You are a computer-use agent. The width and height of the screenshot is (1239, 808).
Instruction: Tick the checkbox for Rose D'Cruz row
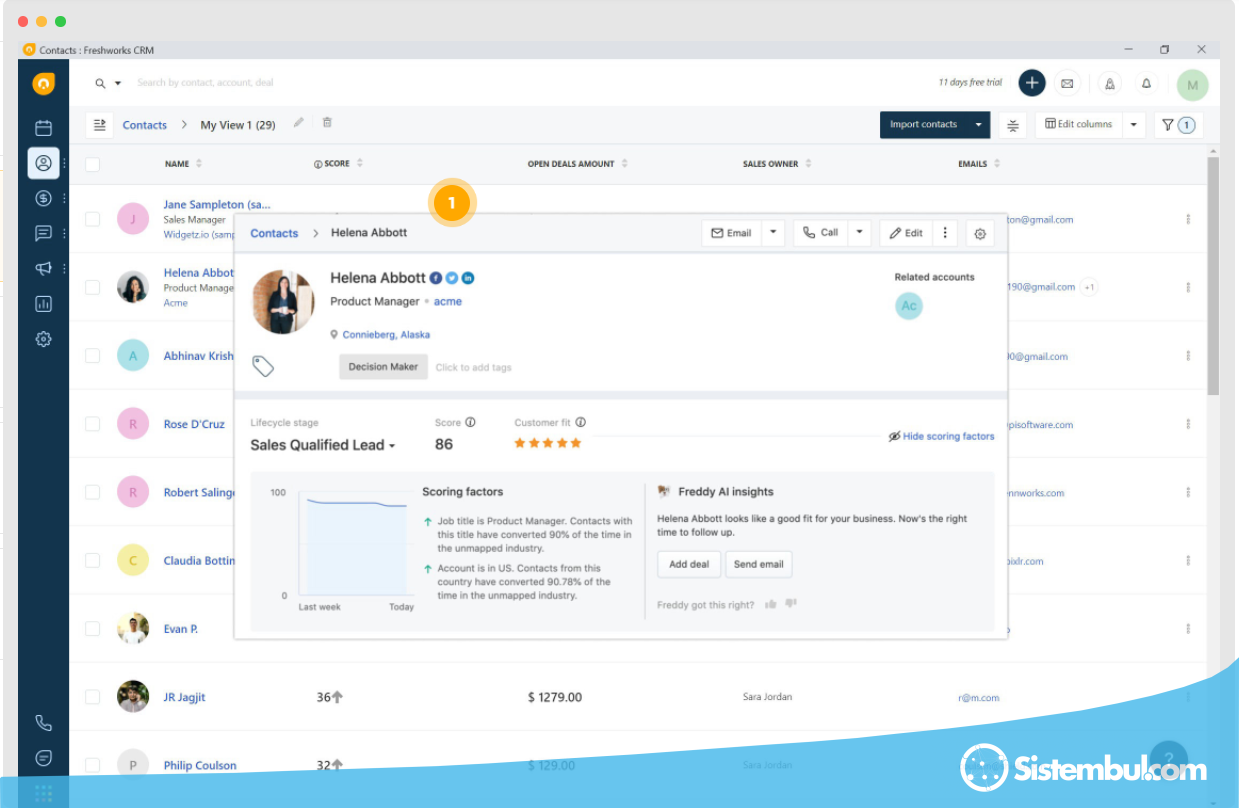coord(92,424)
